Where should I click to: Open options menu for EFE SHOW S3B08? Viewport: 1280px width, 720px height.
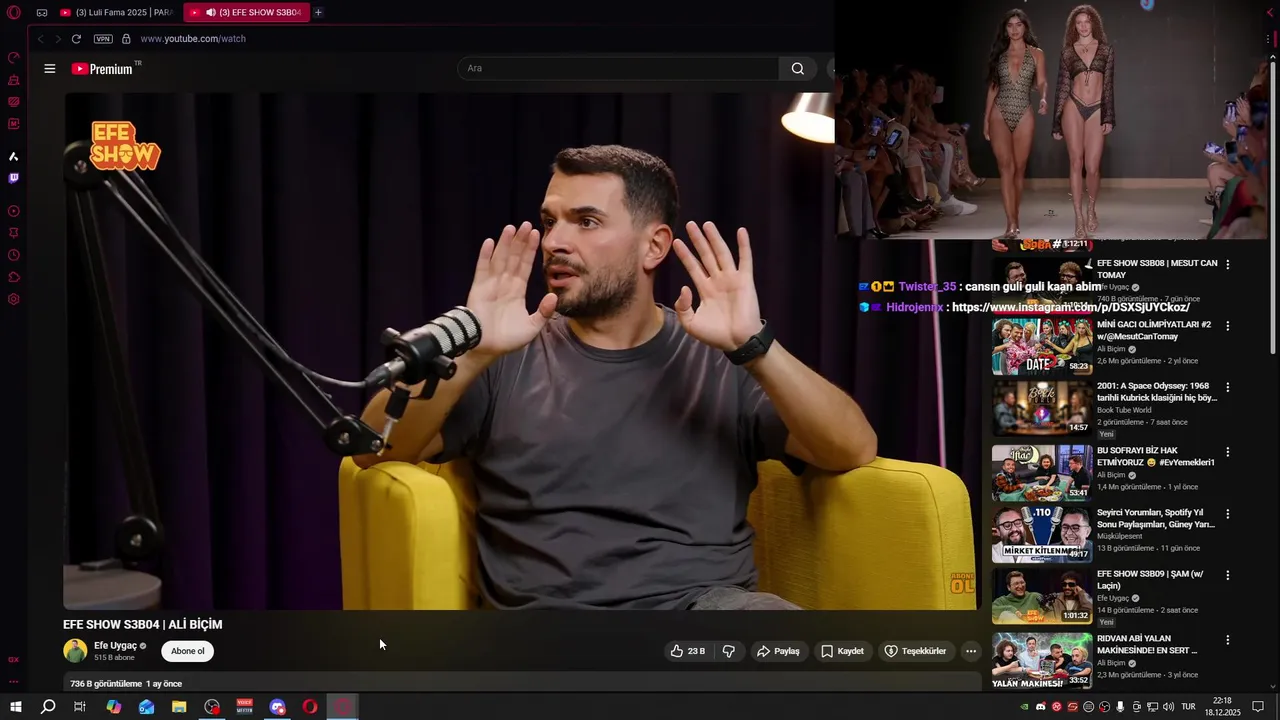click(x=1228, y=264)
